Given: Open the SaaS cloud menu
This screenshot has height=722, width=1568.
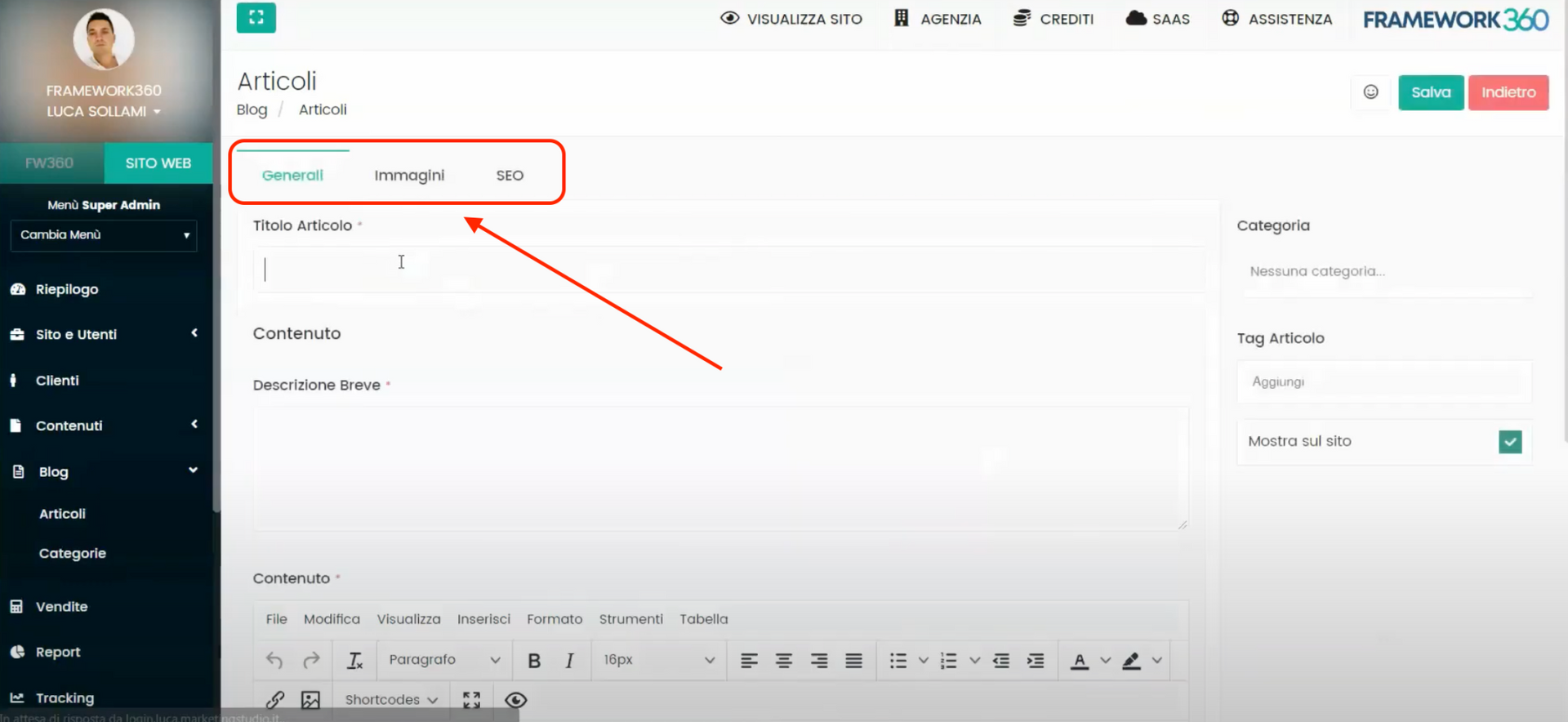Looking at the screenshot, I should (x=1158, y=19).
